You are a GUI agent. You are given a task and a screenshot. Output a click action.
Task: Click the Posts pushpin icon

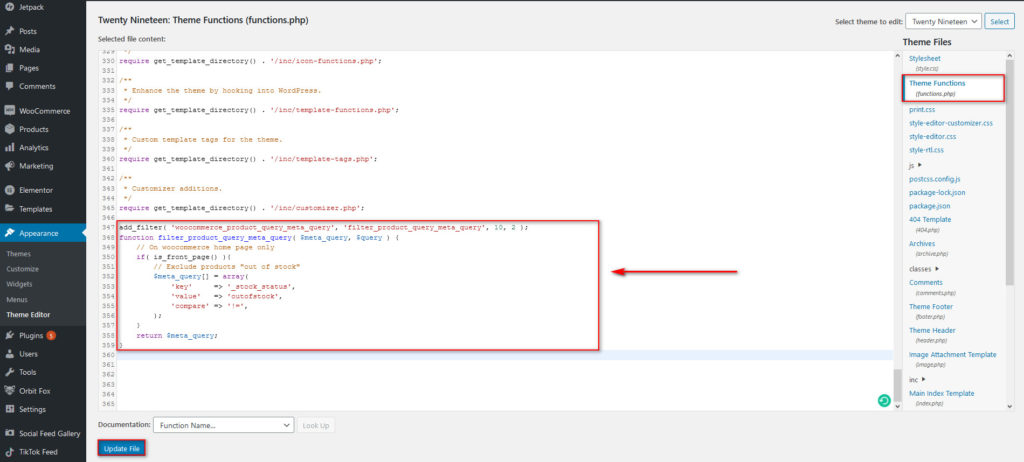(x=9, y=31)
